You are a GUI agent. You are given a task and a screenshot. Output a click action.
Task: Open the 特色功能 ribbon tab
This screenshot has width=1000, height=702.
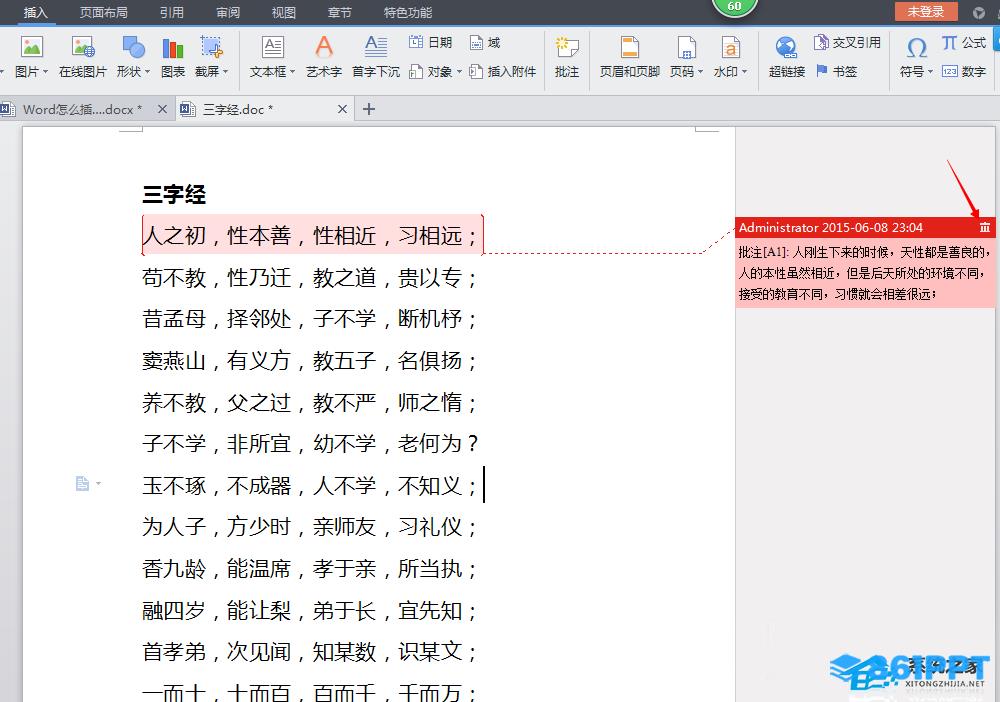click(408, 12)
